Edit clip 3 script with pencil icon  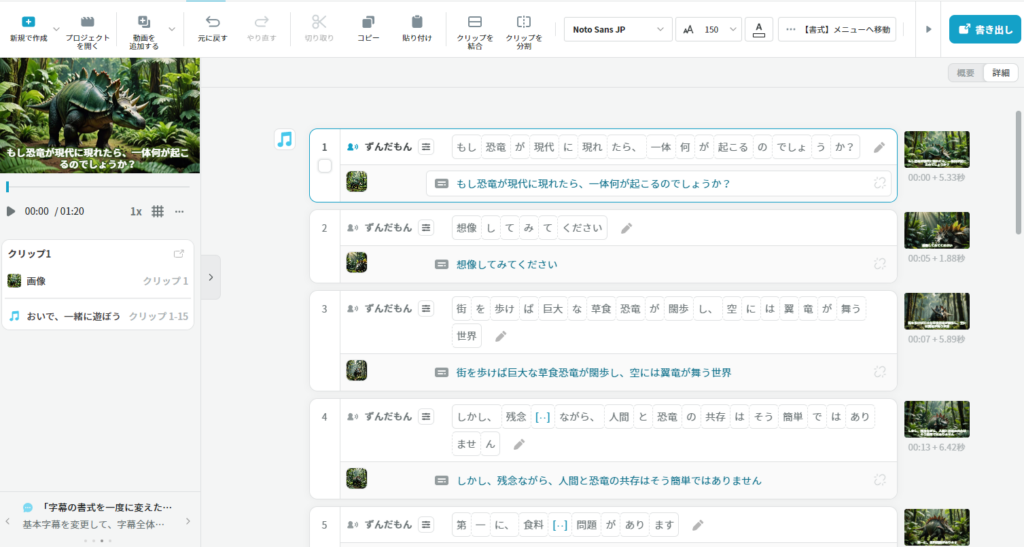(501, 336)
